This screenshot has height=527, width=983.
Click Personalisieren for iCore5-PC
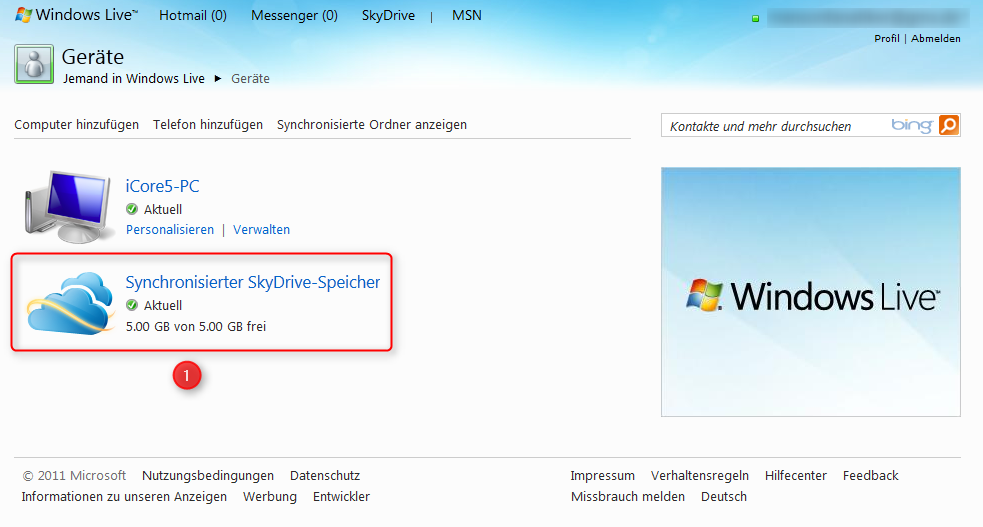click(170, 230)
